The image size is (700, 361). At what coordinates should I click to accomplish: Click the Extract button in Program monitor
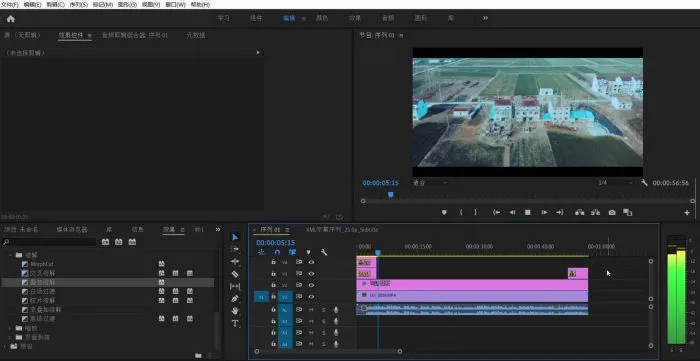pyautogui.click(x=596, y=212)
